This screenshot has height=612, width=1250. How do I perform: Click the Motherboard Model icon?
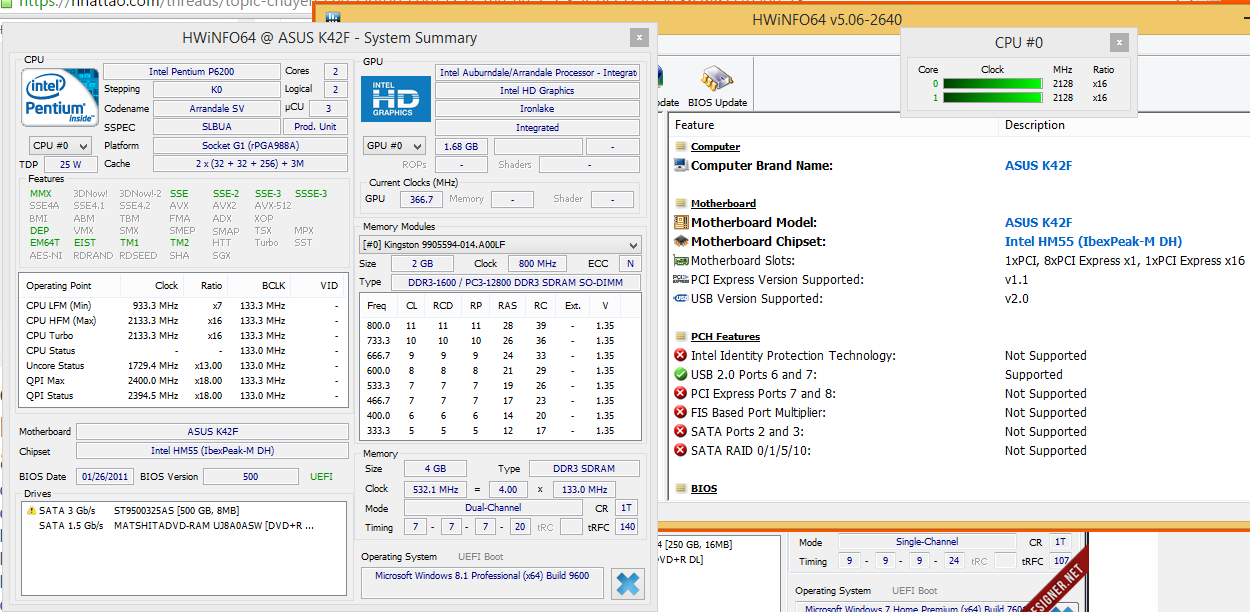(x=681, y=223)
